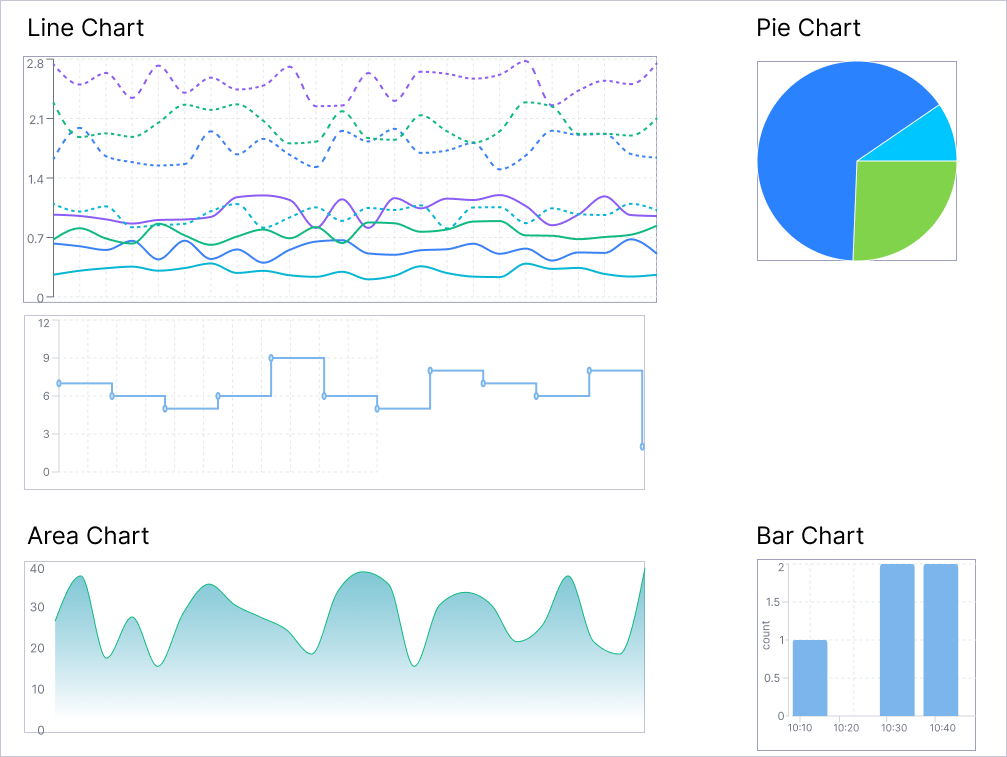Click the 10:20 label on bar chart axis
The width and height of the screenshot is (1007, 757).
(846, 727)
